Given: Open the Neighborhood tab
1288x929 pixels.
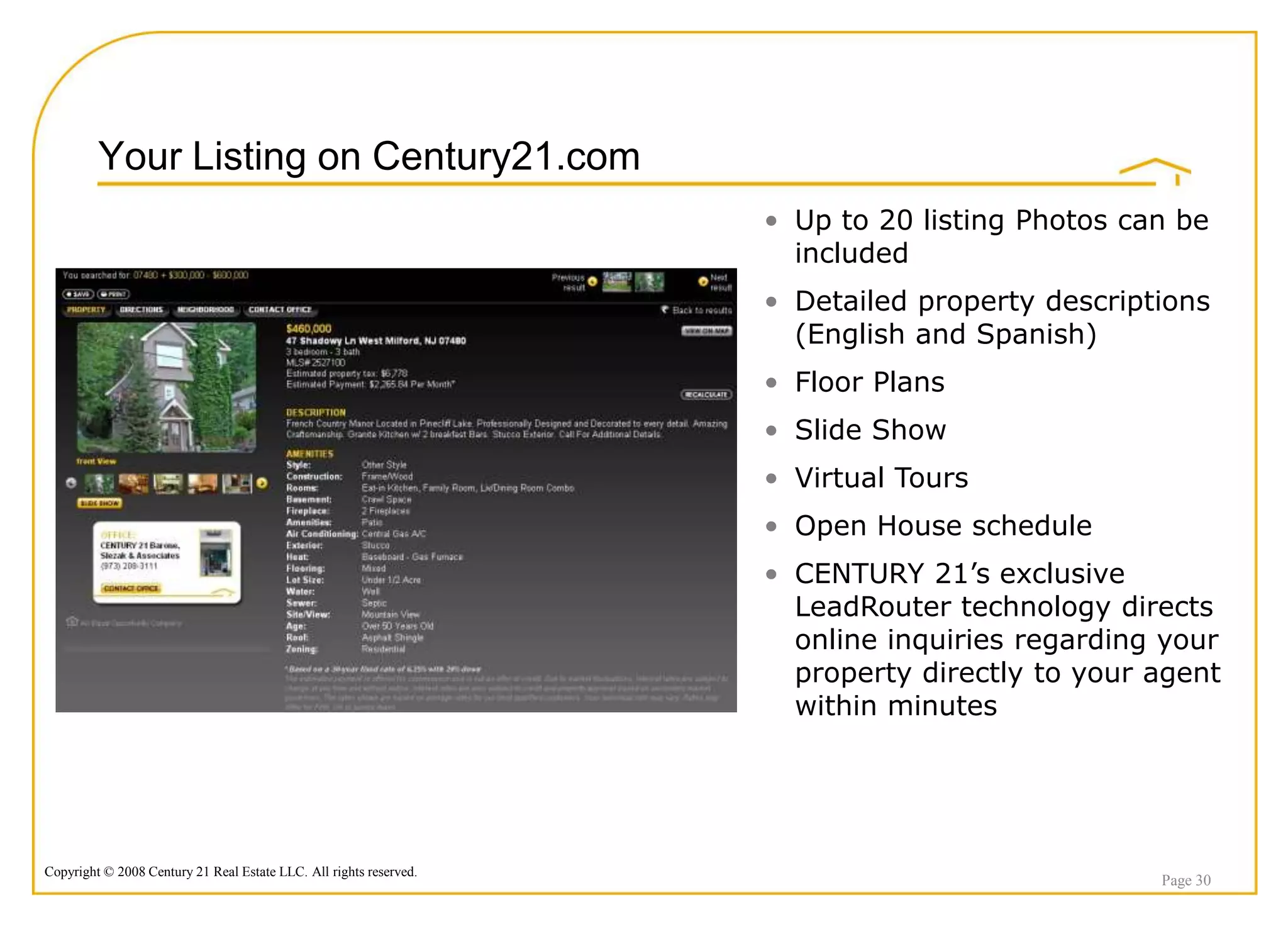Looking at the screenshot, I should [x=206, y=309].
